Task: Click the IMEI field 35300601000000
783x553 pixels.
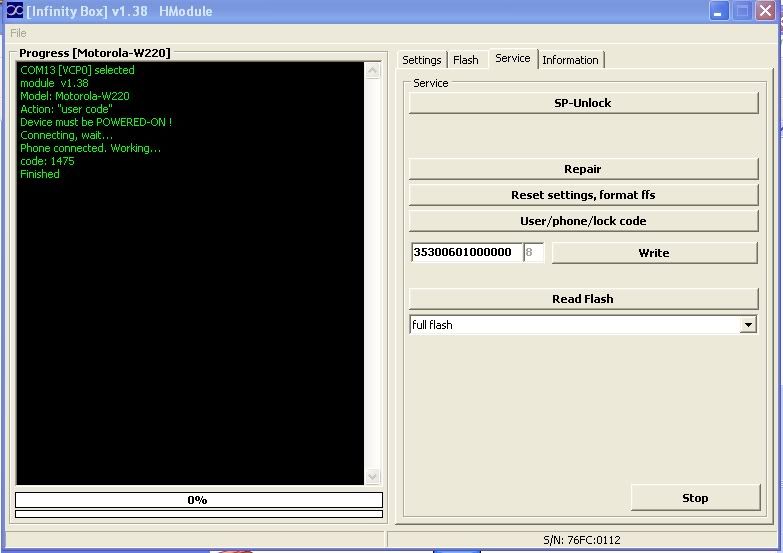Action: tap(466, 252)
